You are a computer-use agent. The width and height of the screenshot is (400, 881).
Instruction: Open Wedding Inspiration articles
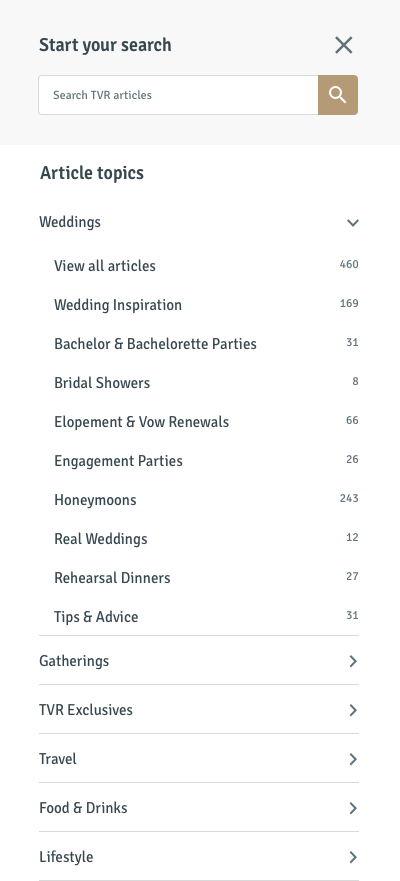(x=118, y=305)
